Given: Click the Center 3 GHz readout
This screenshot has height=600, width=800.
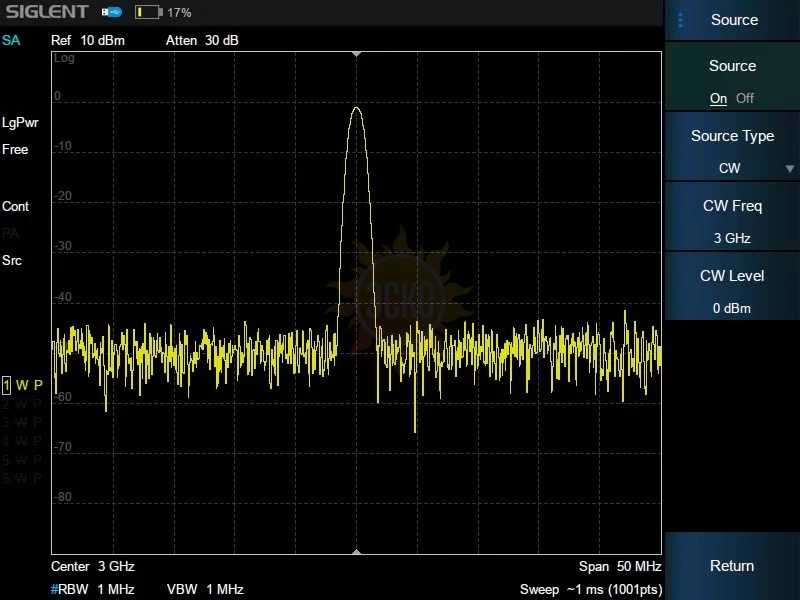Looking at the screenshot, I should click(x=93, y=566).
